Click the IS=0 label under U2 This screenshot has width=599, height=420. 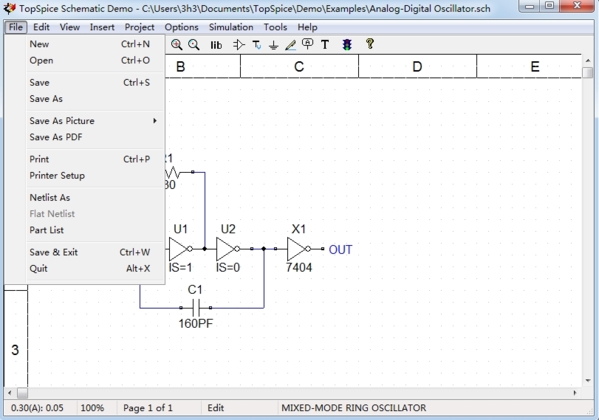[228, 267]
